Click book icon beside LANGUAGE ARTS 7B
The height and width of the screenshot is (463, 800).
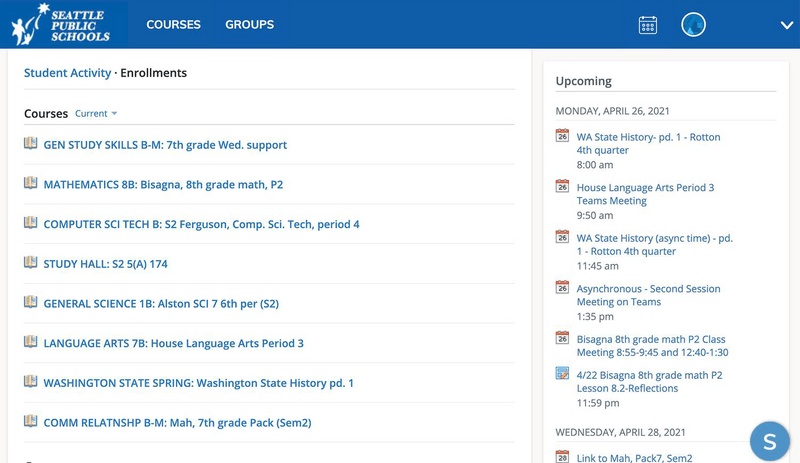coord(31,342)
